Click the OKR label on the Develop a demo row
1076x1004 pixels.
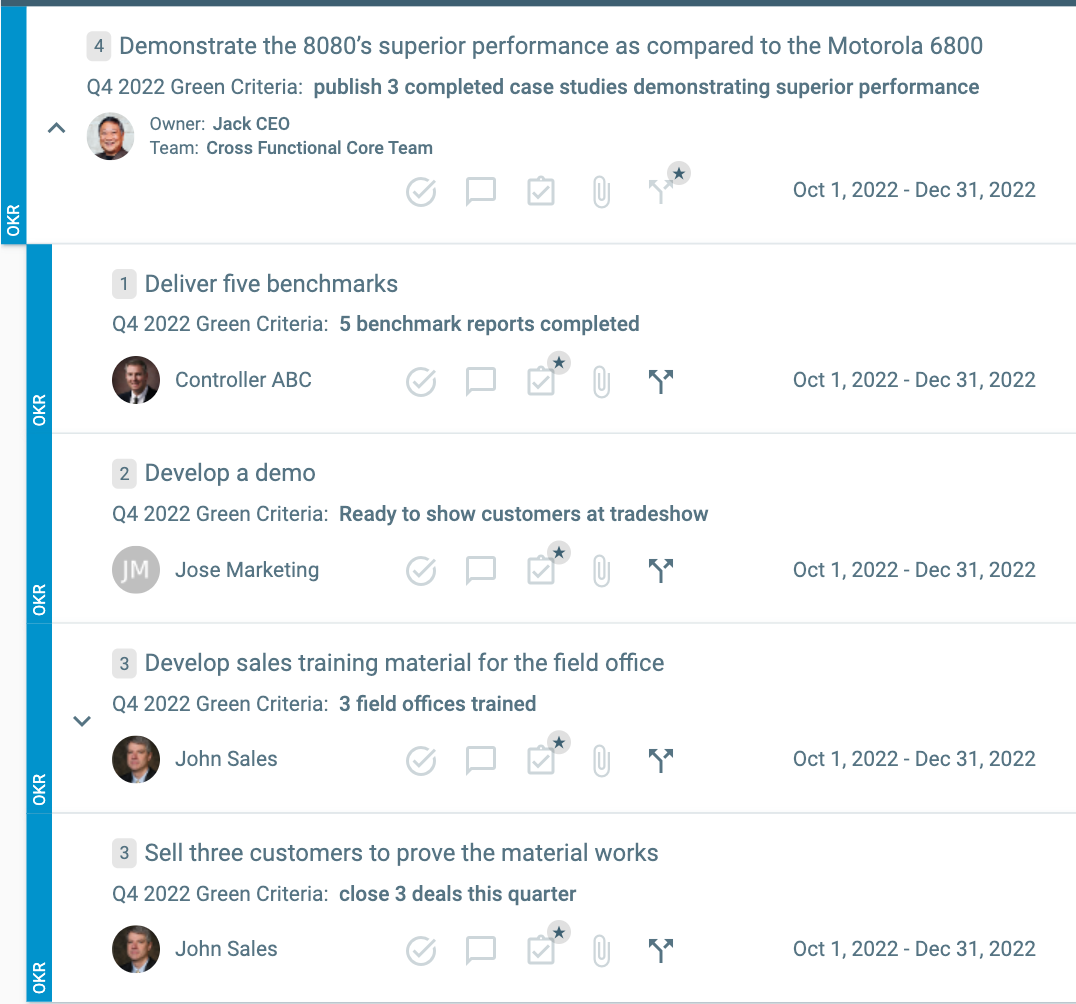(x=39, y=597)
